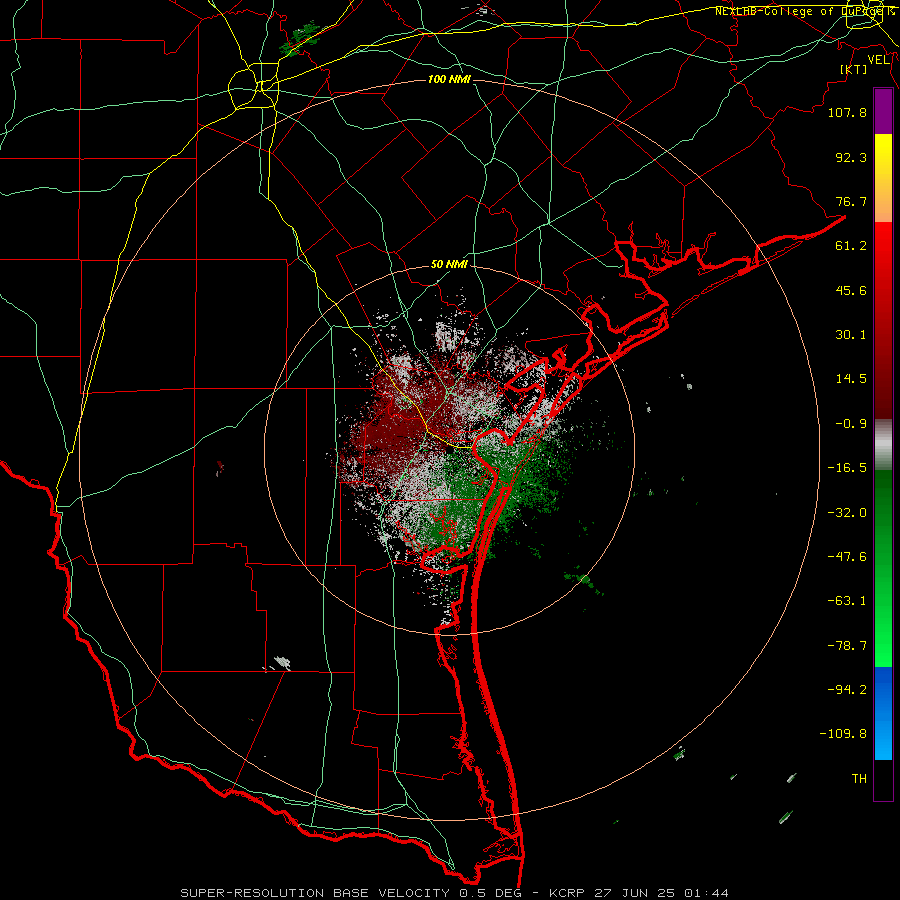
Task: Click the blue color band in legend
Action: coord(883,713)
